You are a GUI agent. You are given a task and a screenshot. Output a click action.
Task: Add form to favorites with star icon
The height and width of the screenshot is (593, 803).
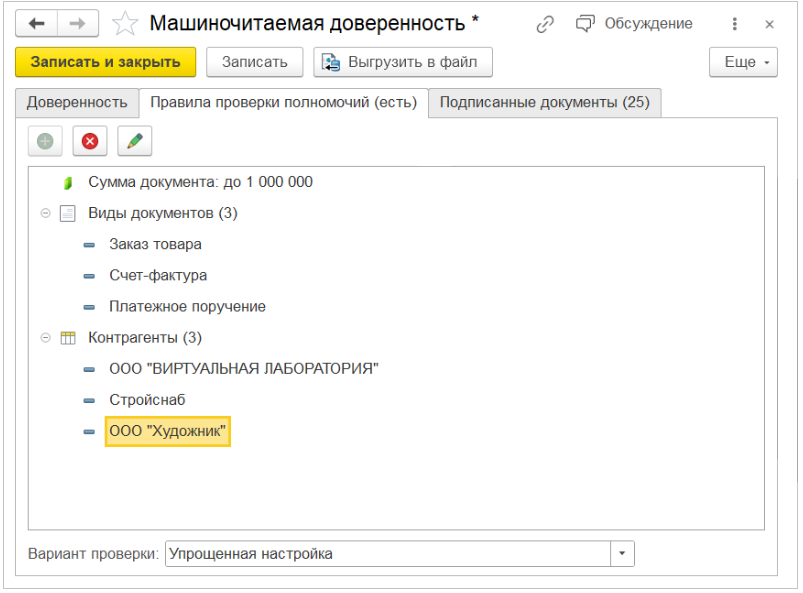pos(125,23)
